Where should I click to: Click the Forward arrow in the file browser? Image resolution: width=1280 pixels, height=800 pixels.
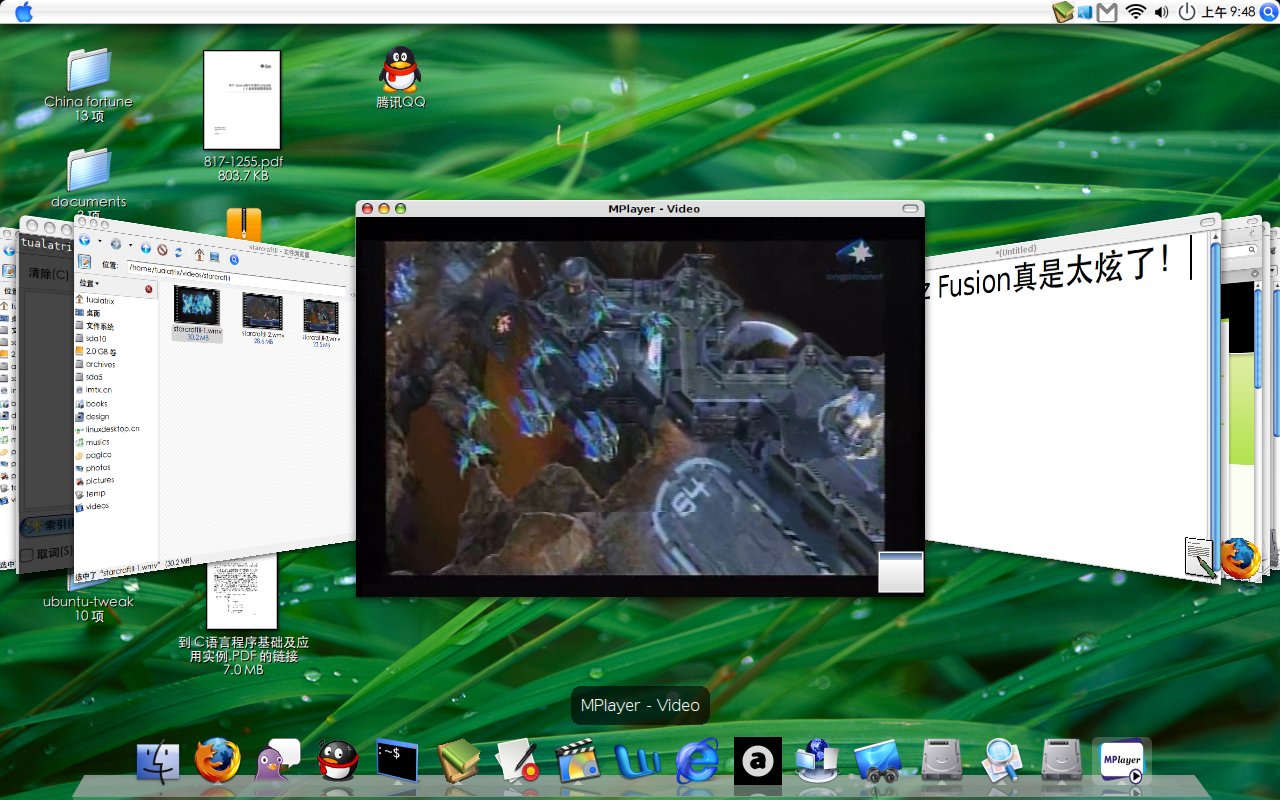click(x=116, y=244)
